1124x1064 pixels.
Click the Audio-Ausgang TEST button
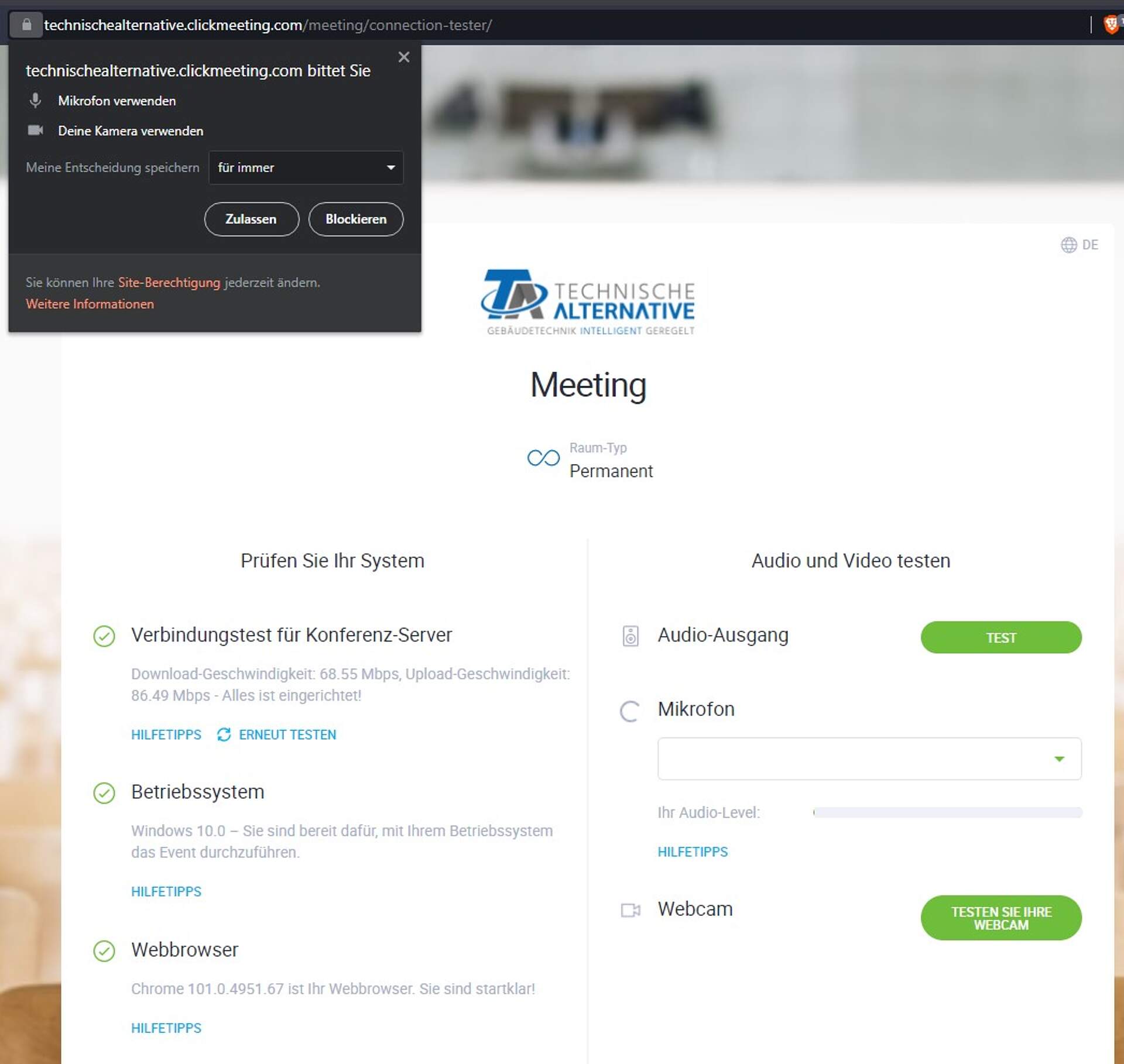pyautogui.click(x=1001, y=637)
